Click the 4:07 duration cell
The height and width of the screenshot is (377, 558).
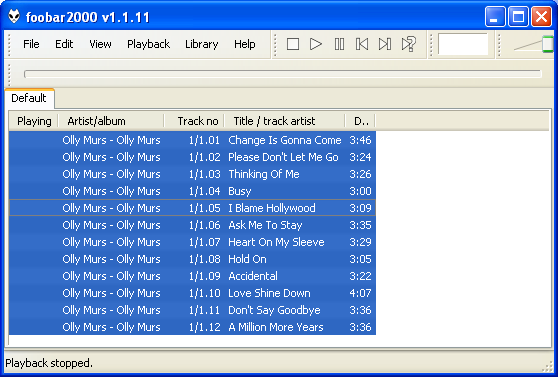(360, 293)
